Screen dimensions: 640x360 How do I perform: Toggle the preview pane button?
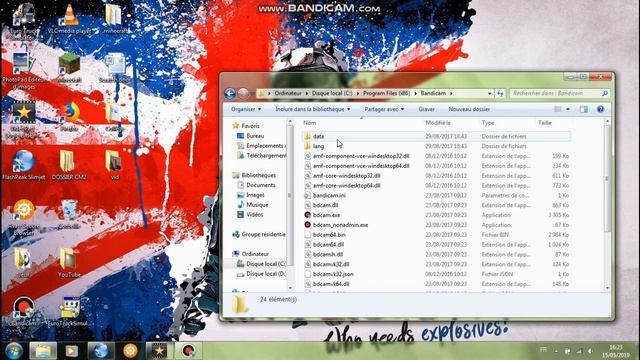[584, 109]
